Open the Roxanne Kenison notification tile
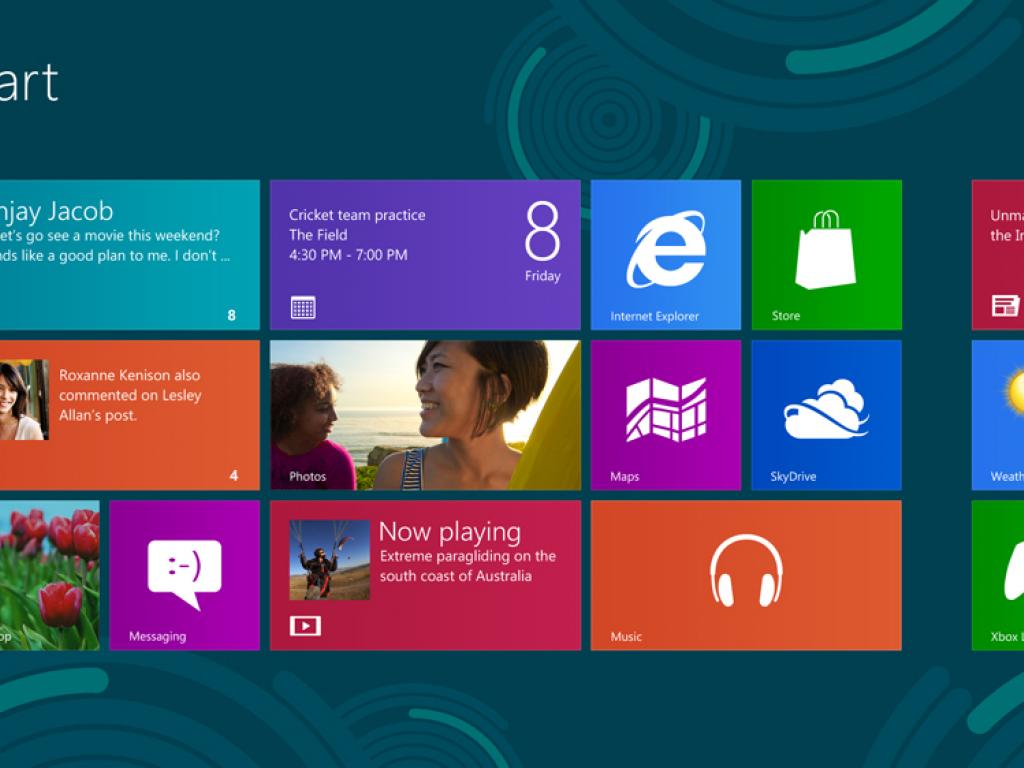 (129, 415)
